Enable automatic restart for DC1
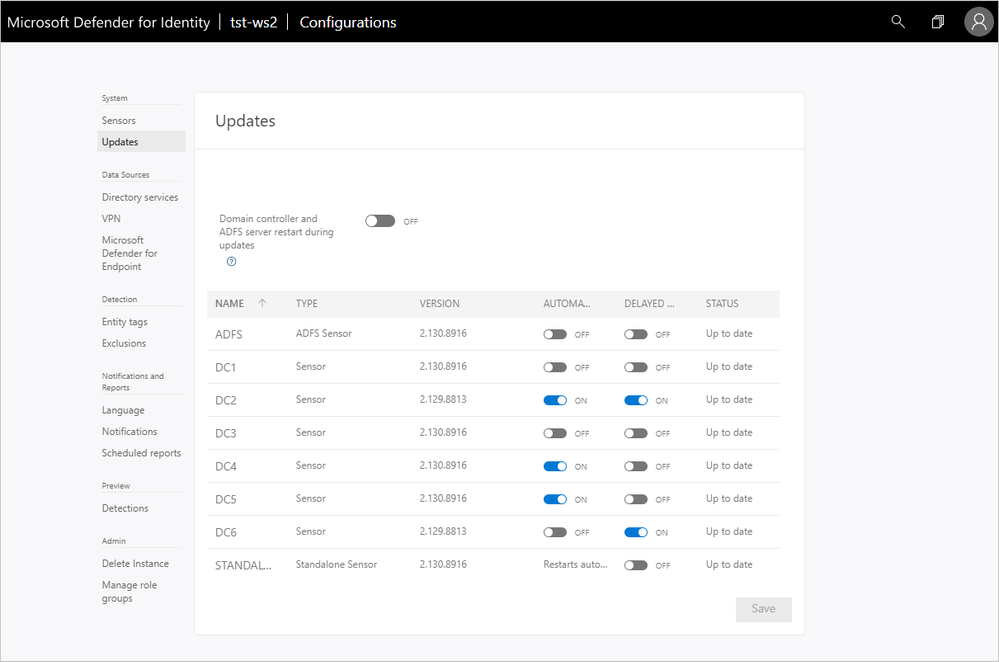 (555, 367)
